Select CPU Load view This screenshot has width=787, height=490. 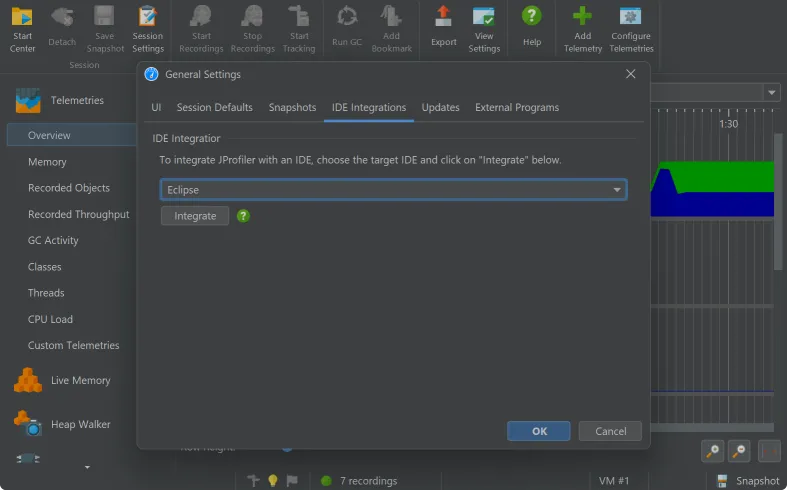tap(50, 319)
